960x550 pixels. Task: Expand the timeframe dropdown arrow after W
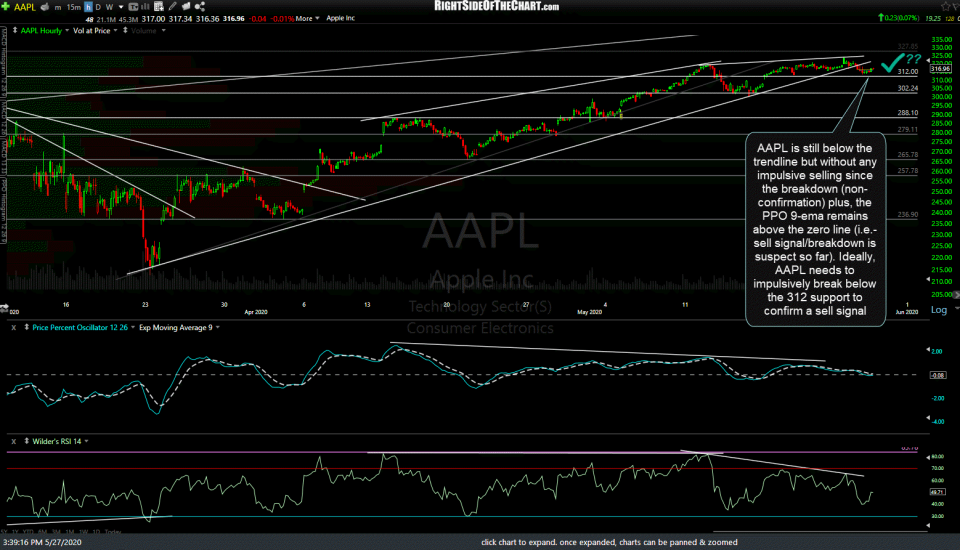[121, 7]
